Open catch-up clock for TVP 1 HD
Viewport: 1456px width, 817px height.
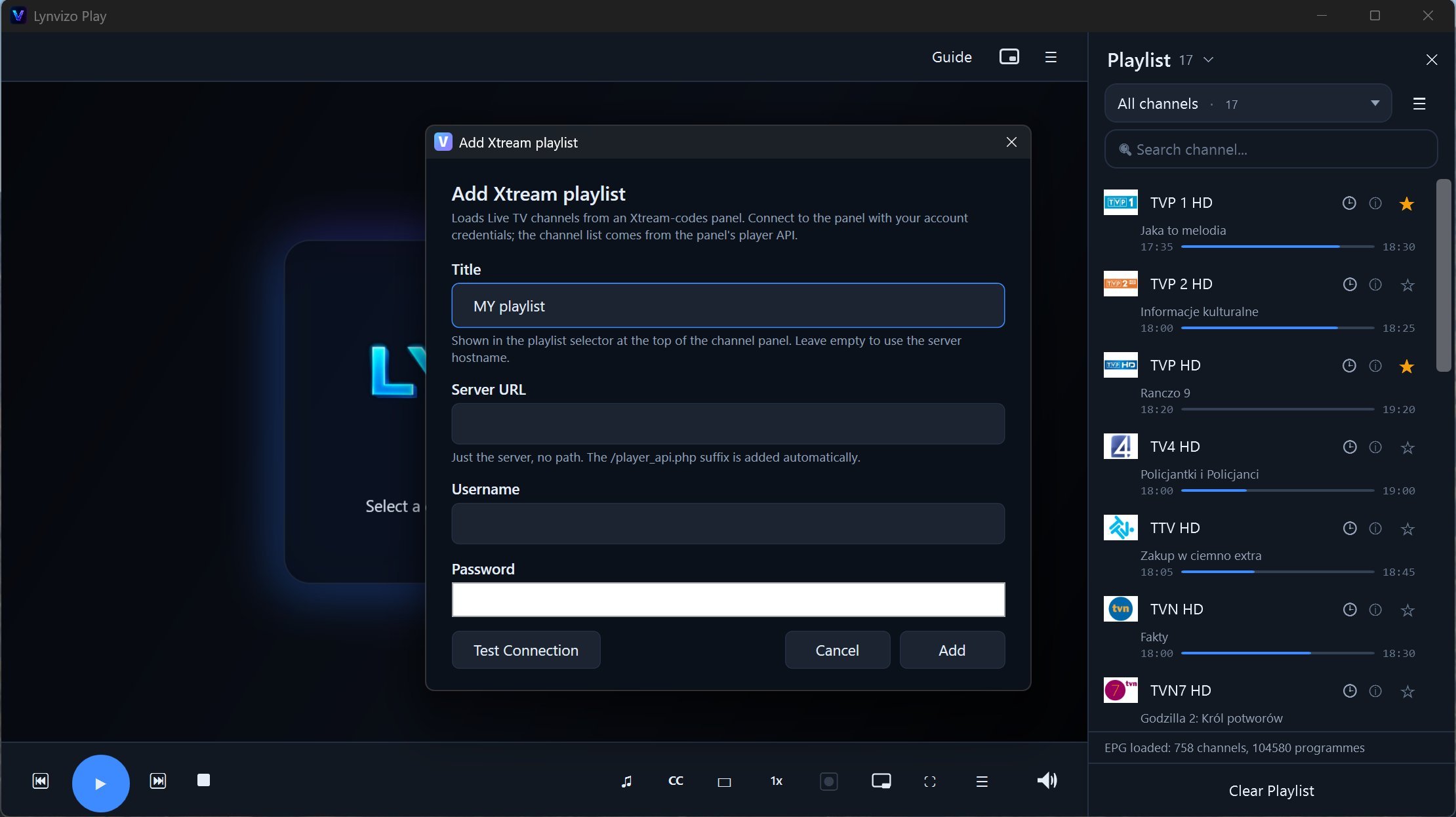click(x=1349, y=203)
